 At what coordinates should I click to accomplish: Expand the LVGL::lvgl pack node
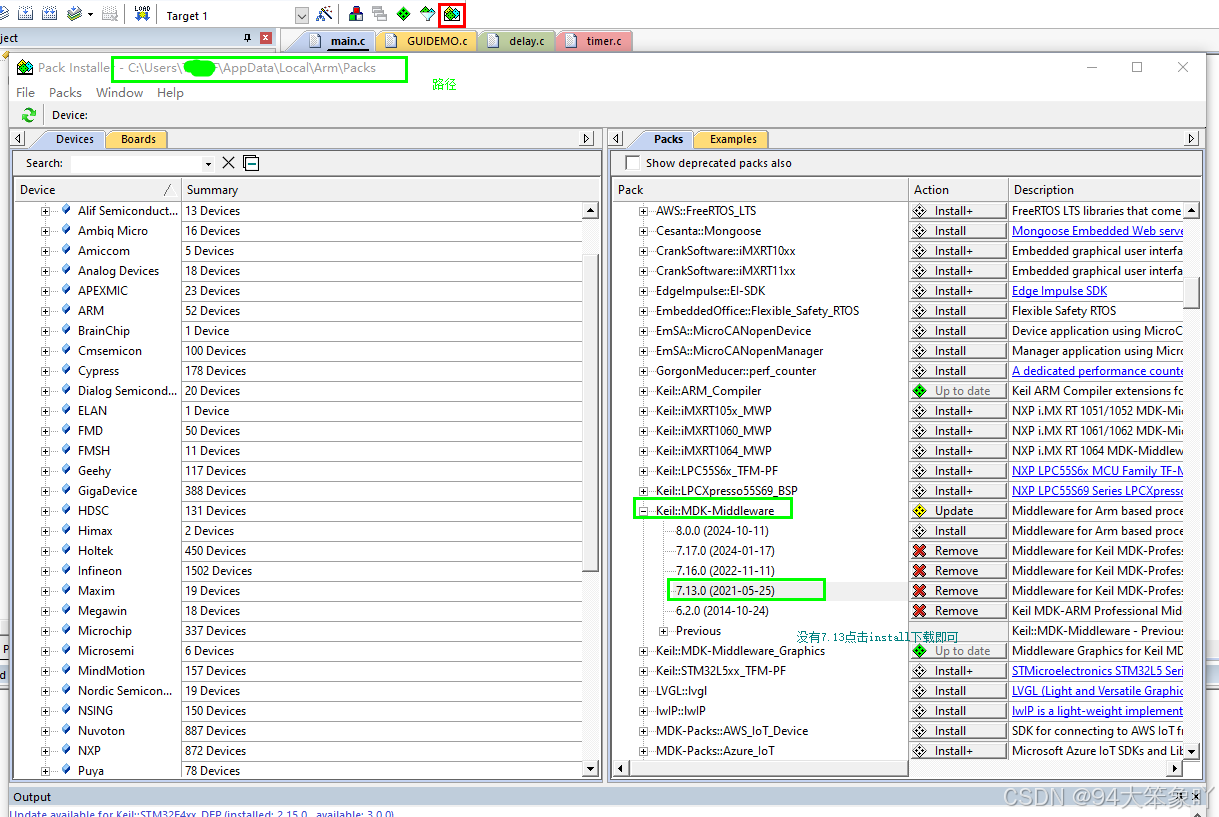point(644,691)
